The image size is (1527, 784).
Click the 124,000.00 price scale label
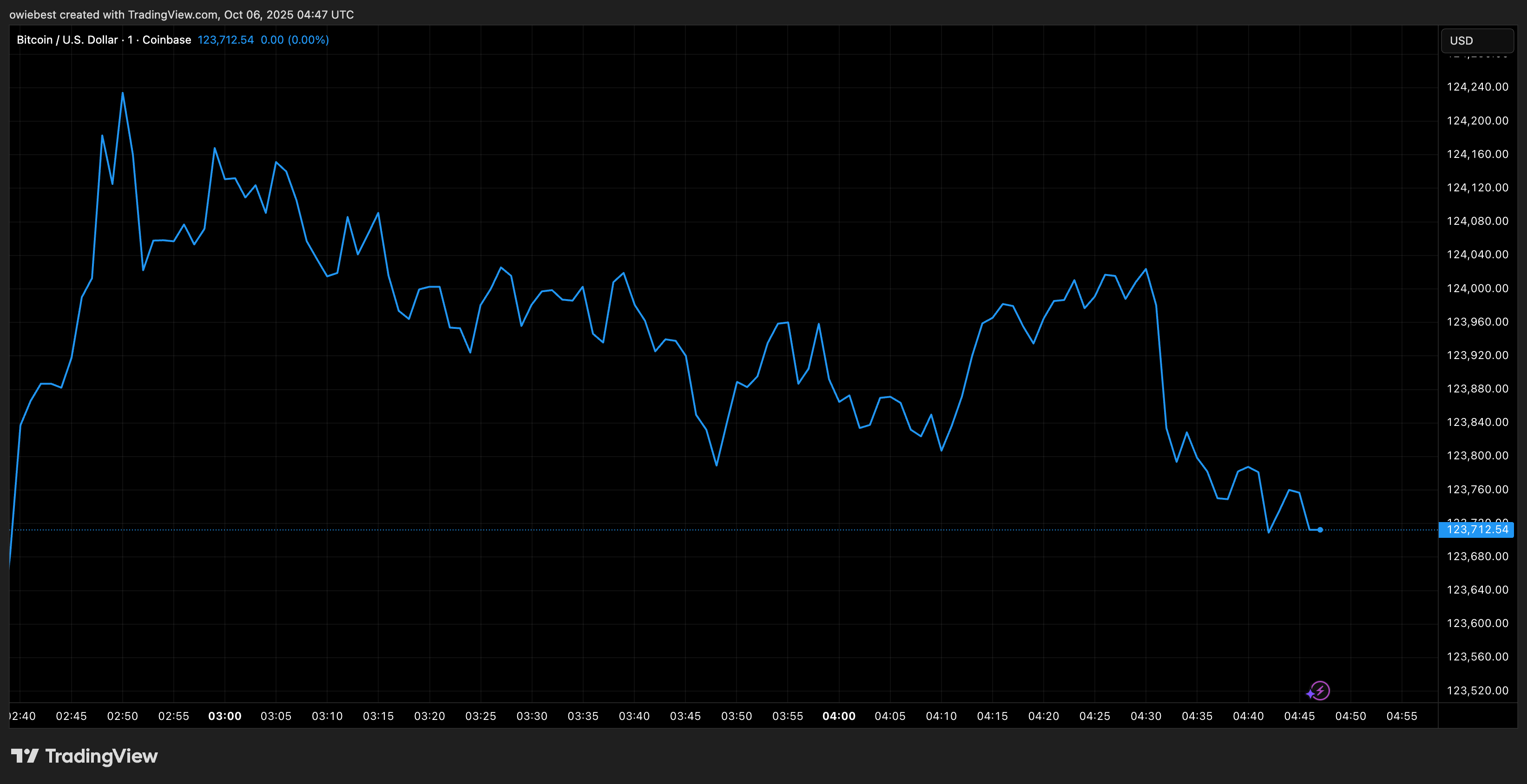(1477, 288)
